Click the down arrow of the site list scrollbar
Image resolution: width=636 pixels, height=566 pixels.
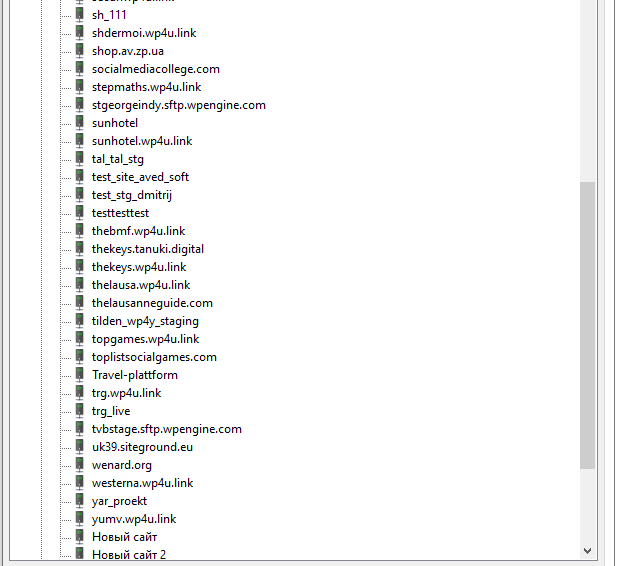[587, 551]
